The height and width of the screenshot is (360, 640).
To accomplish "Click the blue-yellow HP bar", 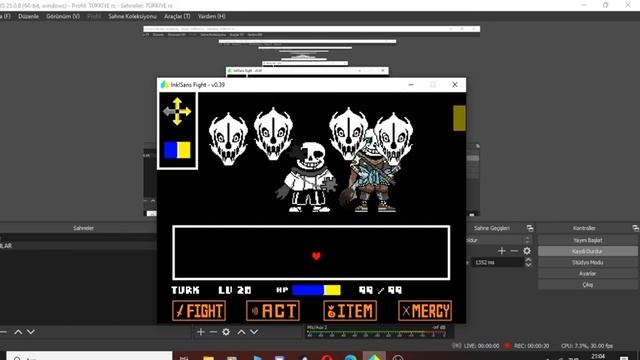I will 316,290.
